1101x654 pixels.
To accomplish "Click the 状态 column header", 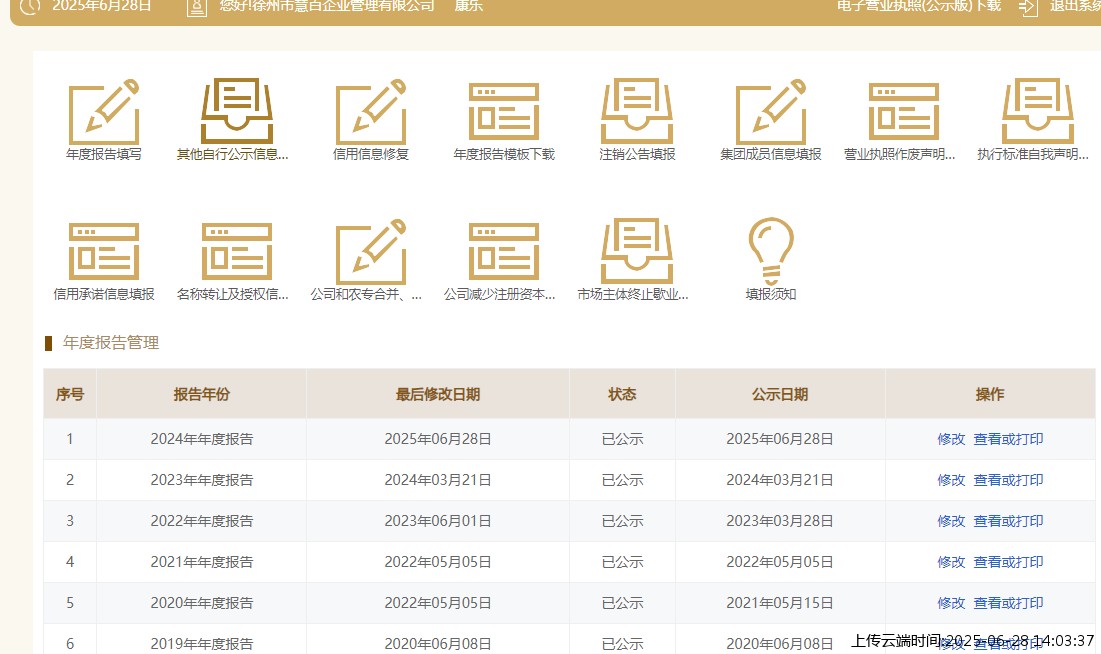I will (x=622, y=394).
